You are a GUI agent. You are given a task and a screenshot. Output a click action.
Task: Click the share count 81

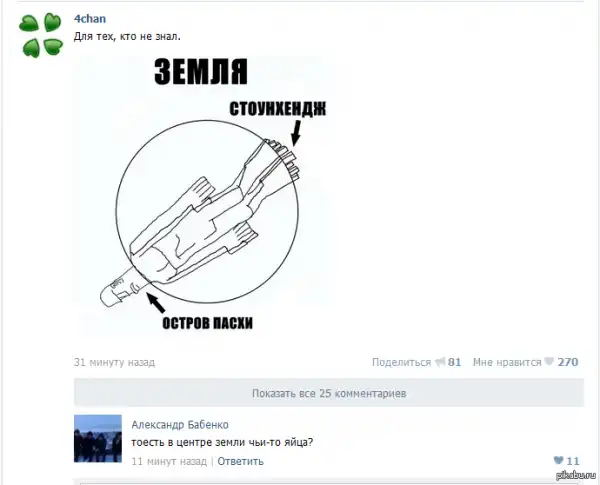pyautogui.click(x=454, y=362)
